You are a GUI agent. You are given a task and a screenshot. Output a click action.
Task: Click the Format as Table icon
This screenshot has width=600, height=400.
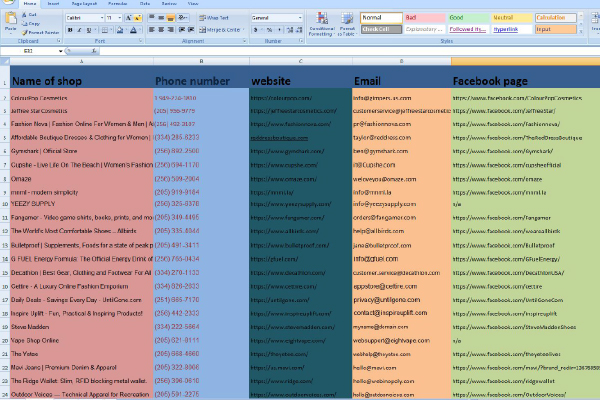point(345,22)
